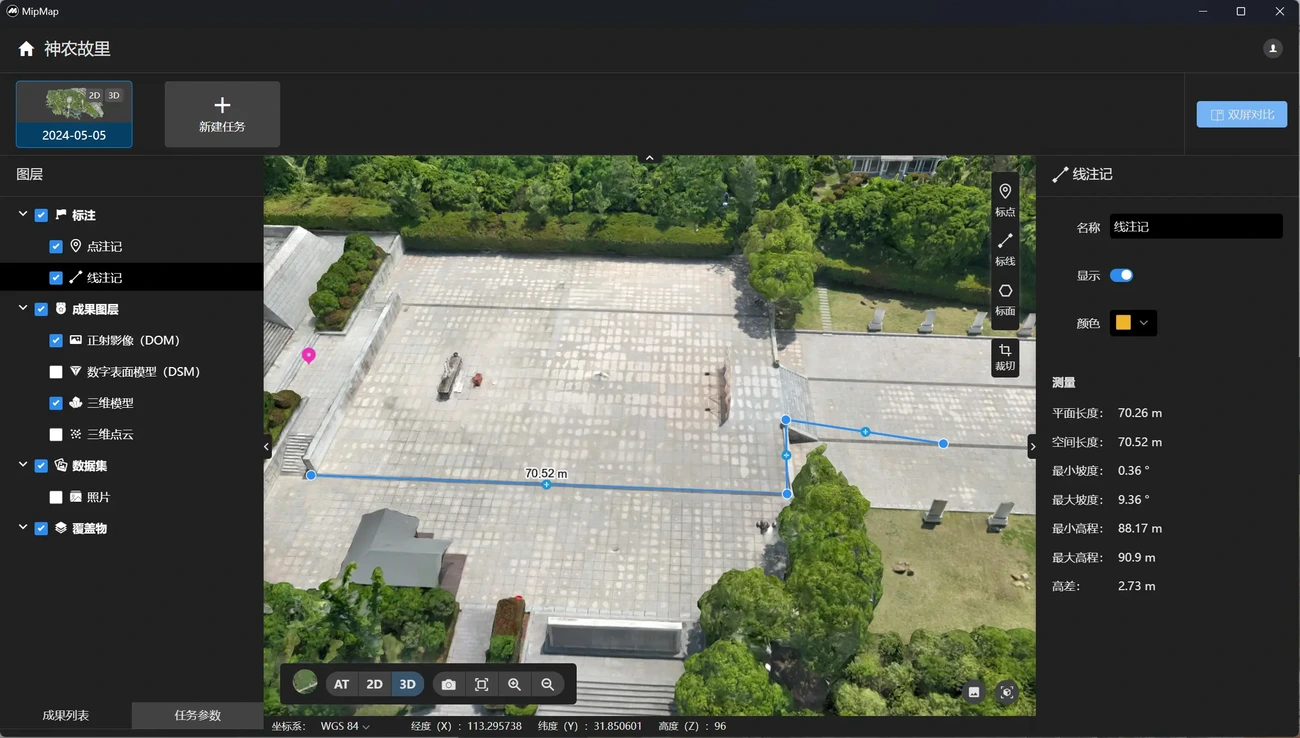Activate the 裁切 crop tool
Image resolution: width=1300 pixels, height=738 pixels.
click(1005, 357)
